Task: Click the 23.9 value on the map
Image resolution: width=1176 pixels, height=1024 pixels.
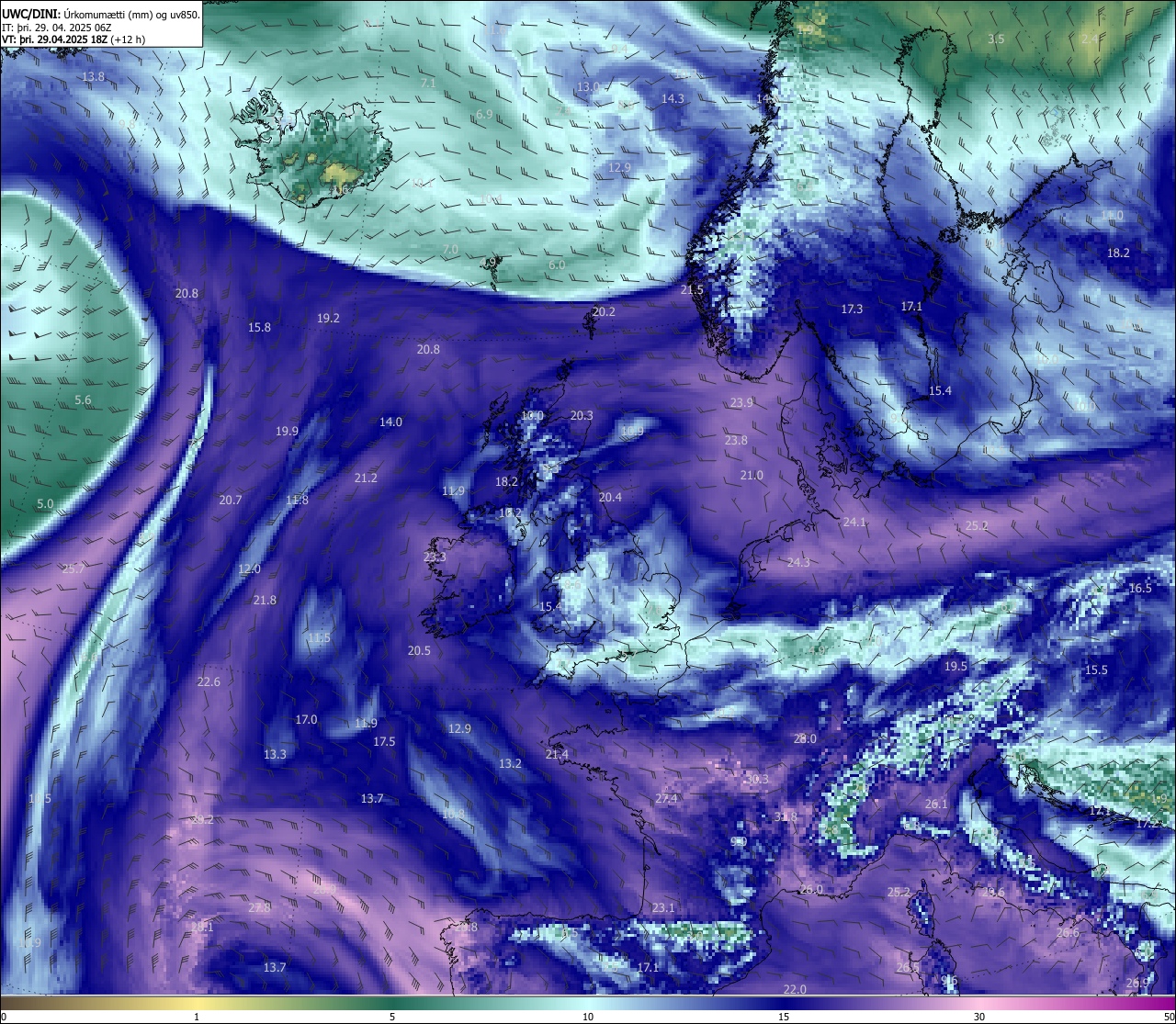Action: point(741,403)
